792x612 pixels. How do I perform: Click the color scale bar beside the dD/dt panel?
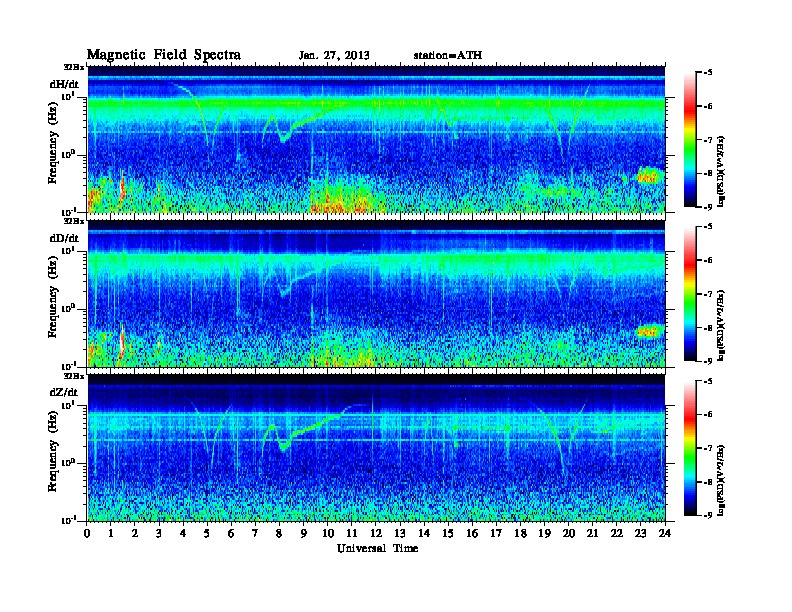click(x=690, y=294)
